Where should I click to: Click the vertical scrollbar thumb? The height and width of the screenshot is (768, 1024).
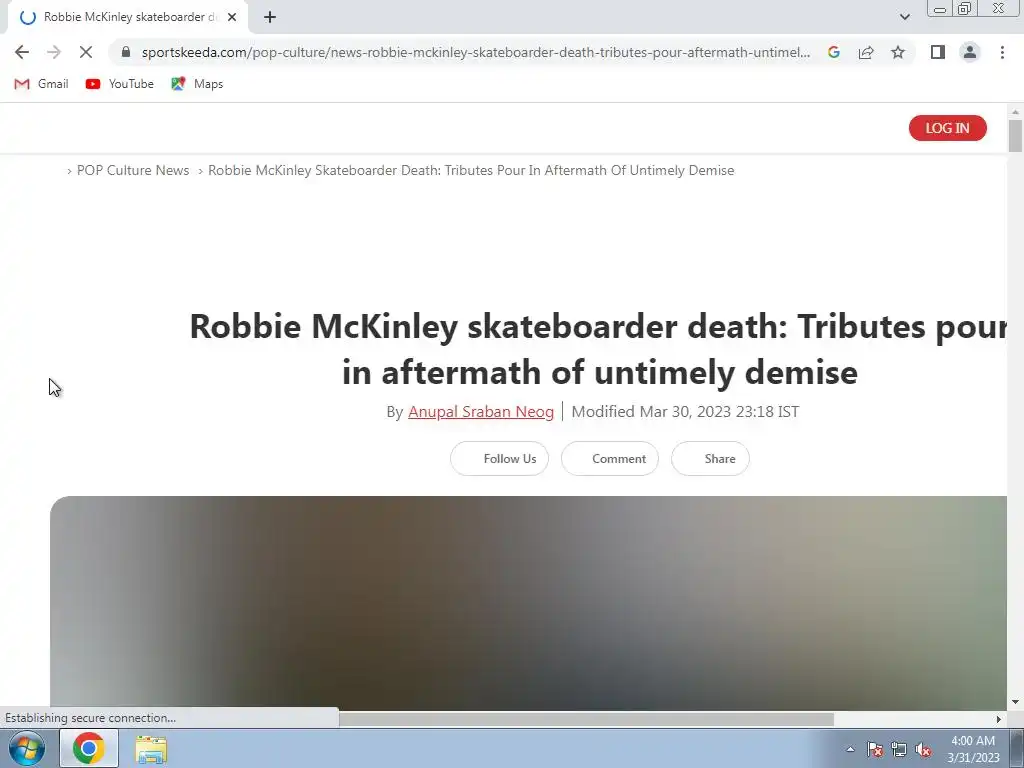coord(1015,136)
